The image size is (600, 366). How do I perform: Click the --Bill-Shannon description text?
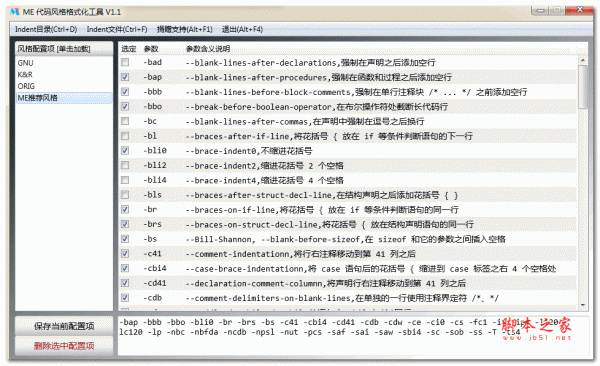pos(346,239)
